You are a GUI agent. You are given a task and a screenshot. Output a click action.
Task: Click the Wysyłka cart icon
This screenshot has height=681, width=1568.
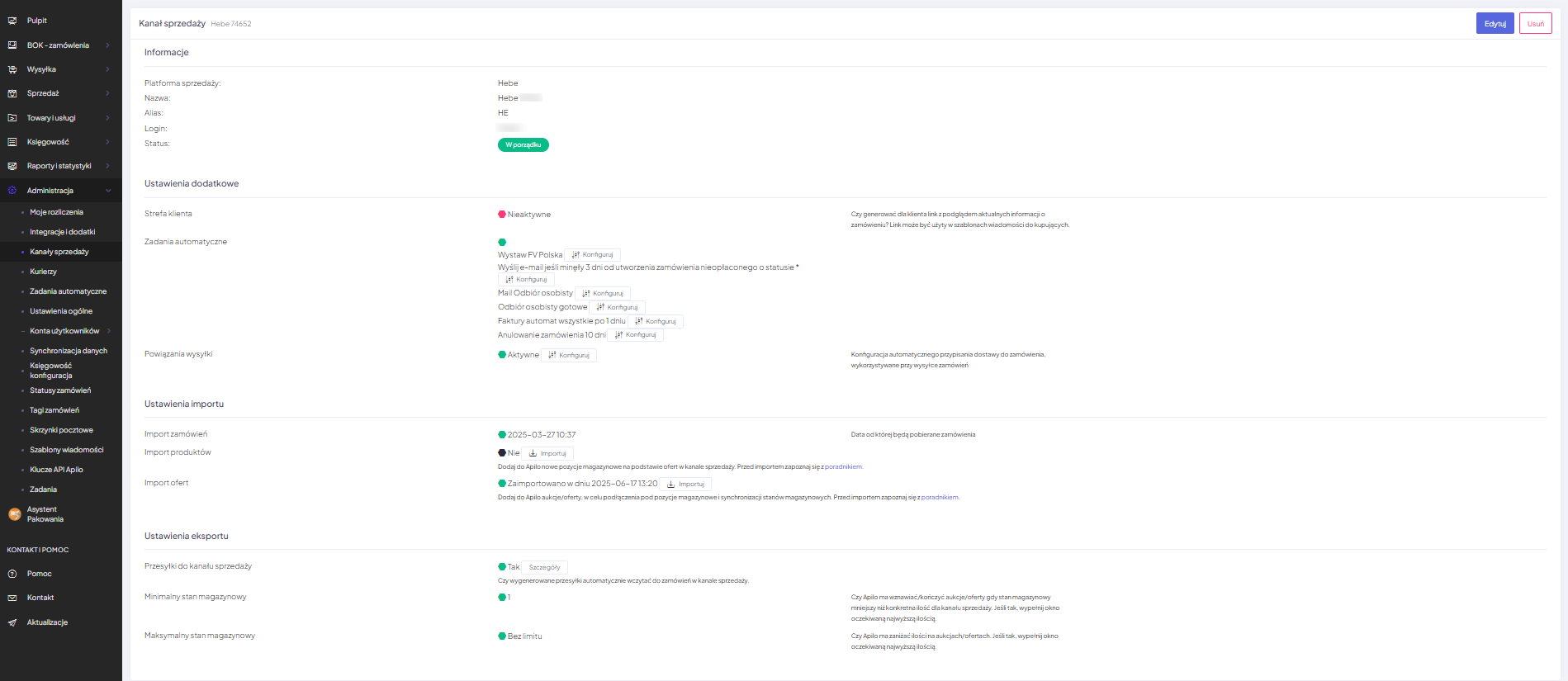tap(12, 69)
